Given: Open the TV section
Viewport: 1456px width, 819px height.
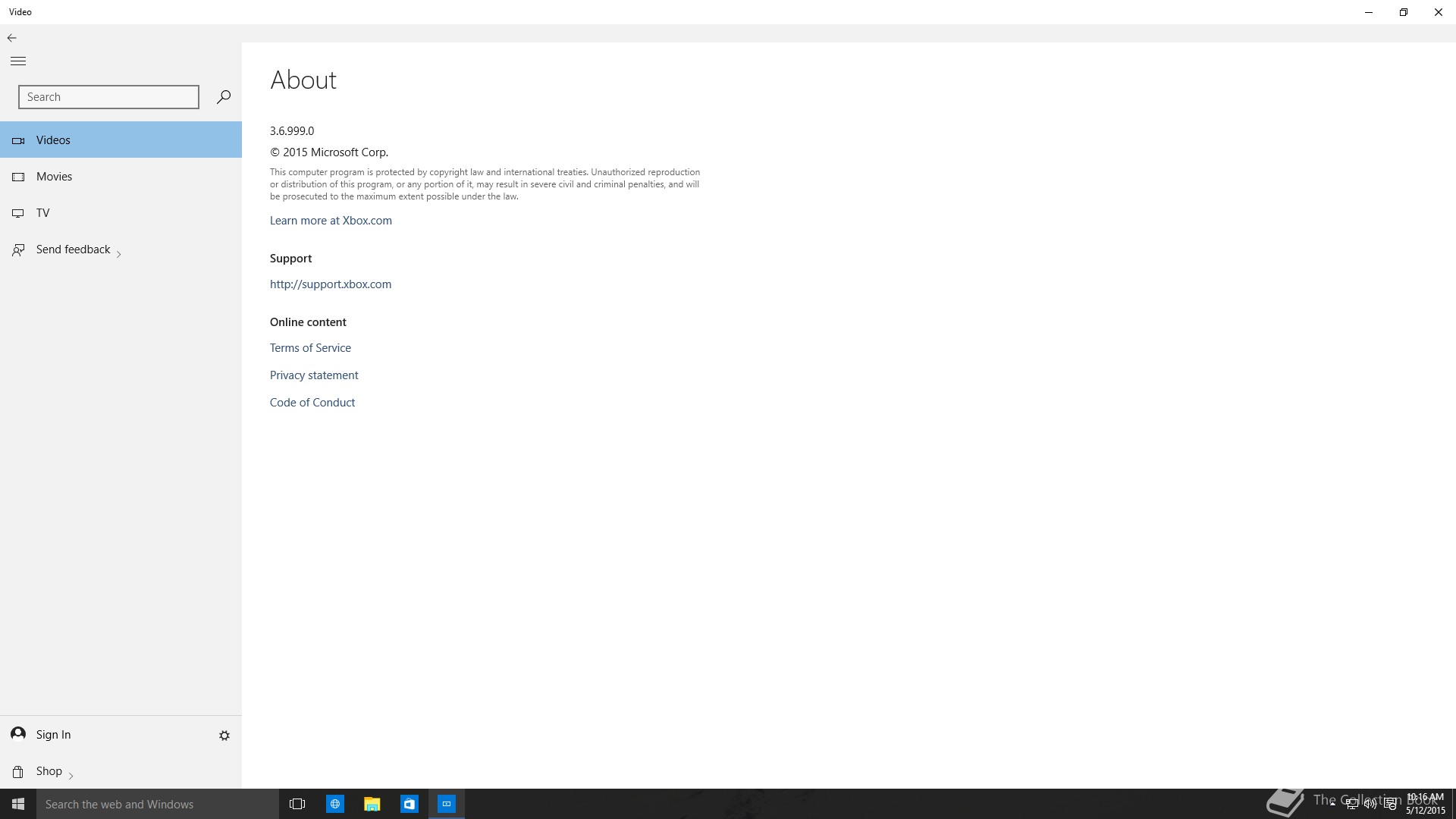Looking at the screenshot, I should point(121,212).
